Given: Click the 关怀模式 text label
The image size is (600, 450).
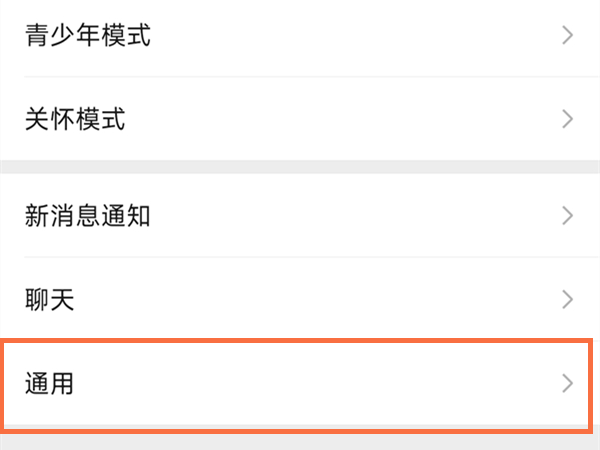Looking at the screenshot, I should 75,120.
